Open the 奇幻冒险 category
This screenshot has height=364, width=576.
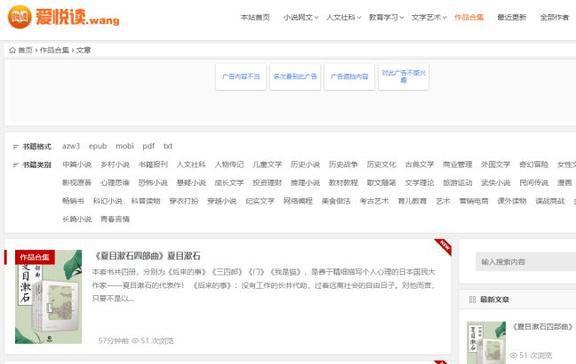point(534,165)
